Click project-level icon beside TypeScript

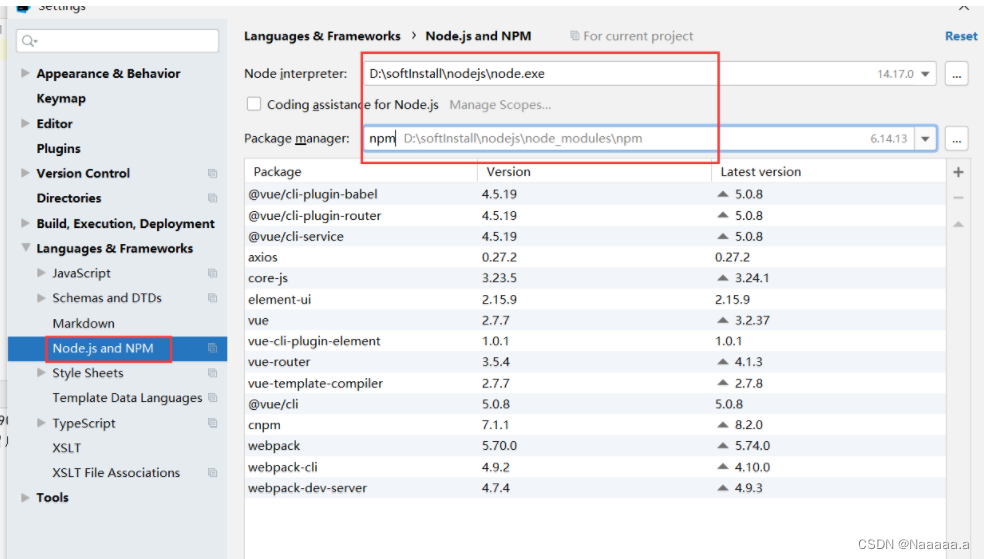212,423
